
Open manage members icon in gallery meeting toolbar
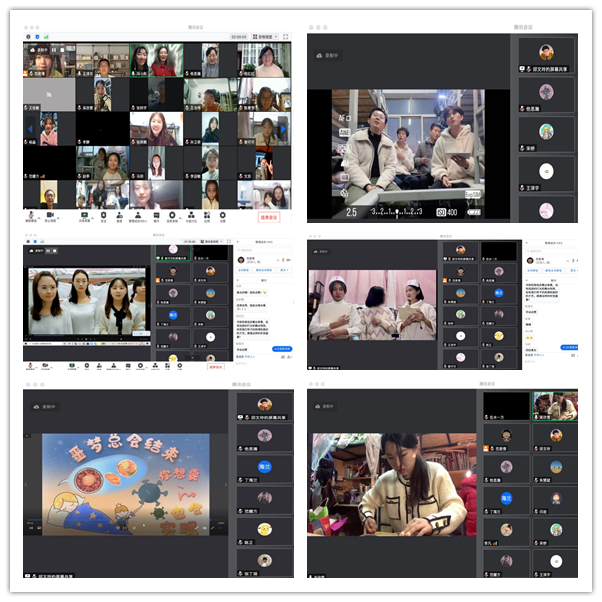click(x=138, y=216)
